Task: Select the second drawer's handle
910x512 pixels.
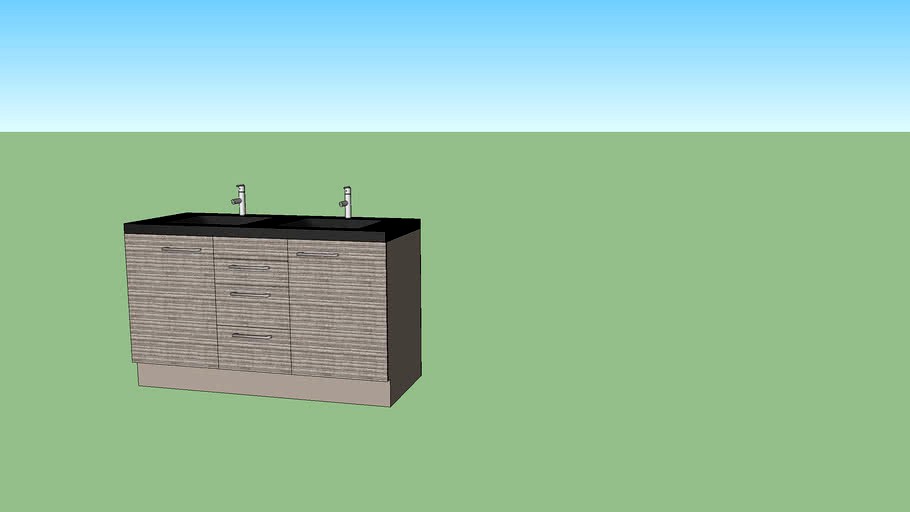Action: (249, 268)
